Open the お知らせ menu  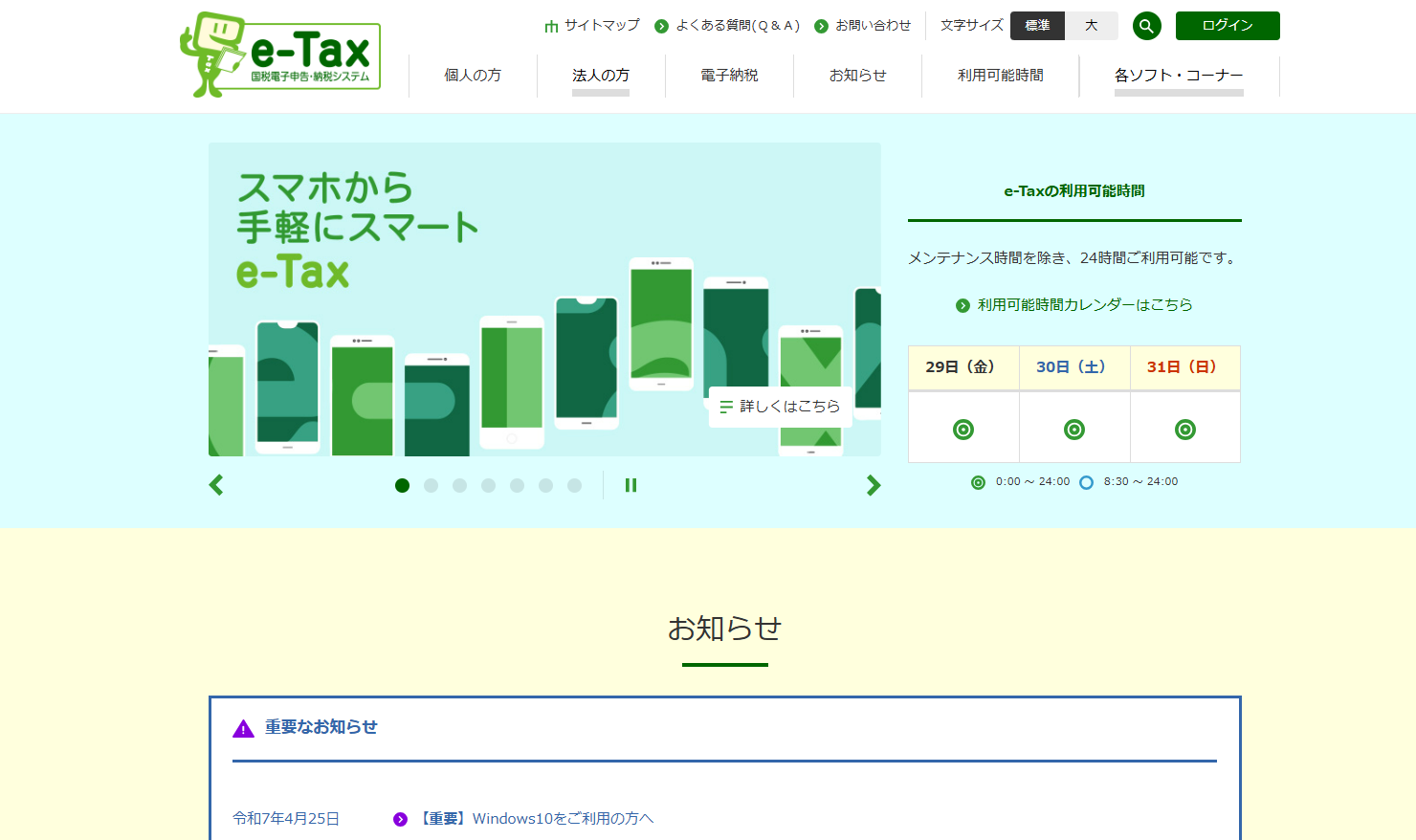click(x=857, y=76)
